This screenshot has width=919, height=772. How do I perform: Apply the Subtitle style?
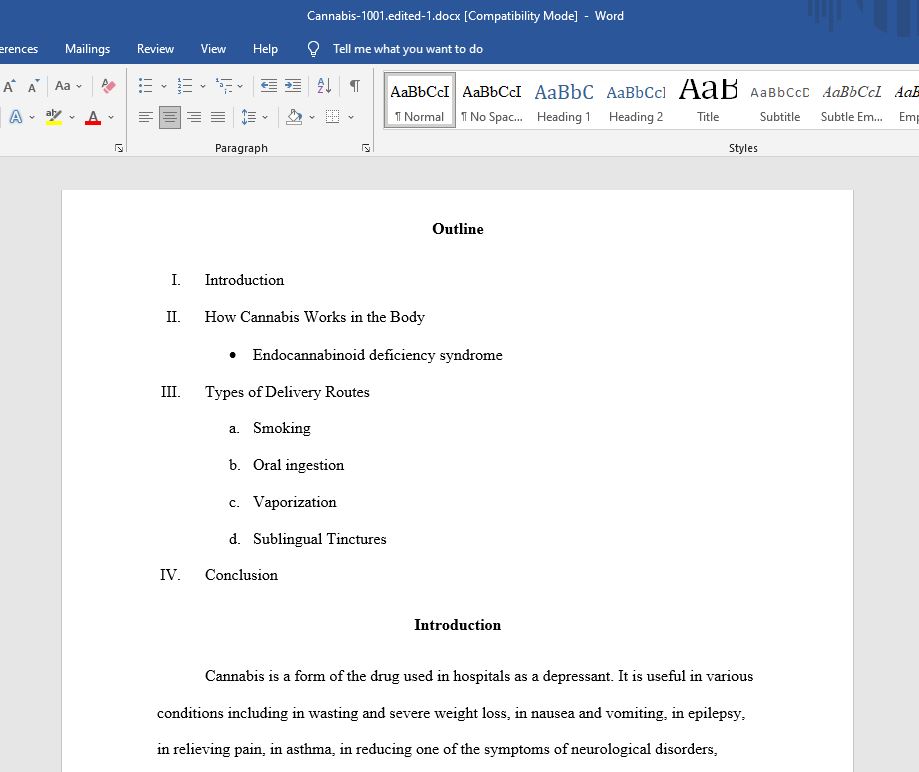pos(780,100)
